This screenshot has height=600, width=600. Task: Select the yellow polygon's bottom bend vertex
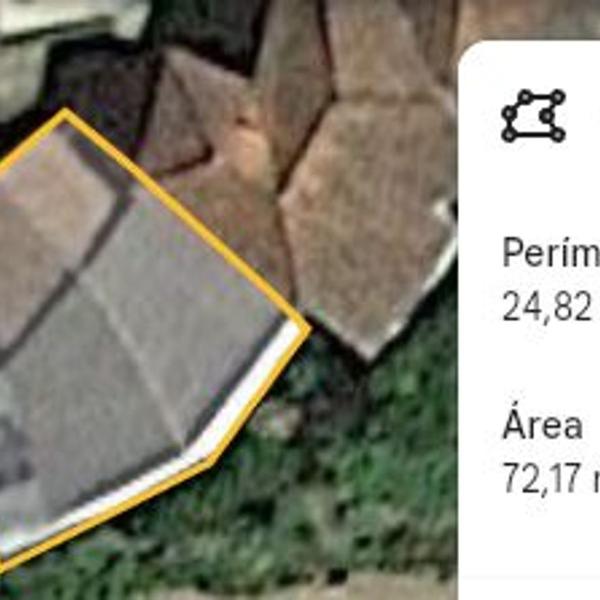click(211, 460)
